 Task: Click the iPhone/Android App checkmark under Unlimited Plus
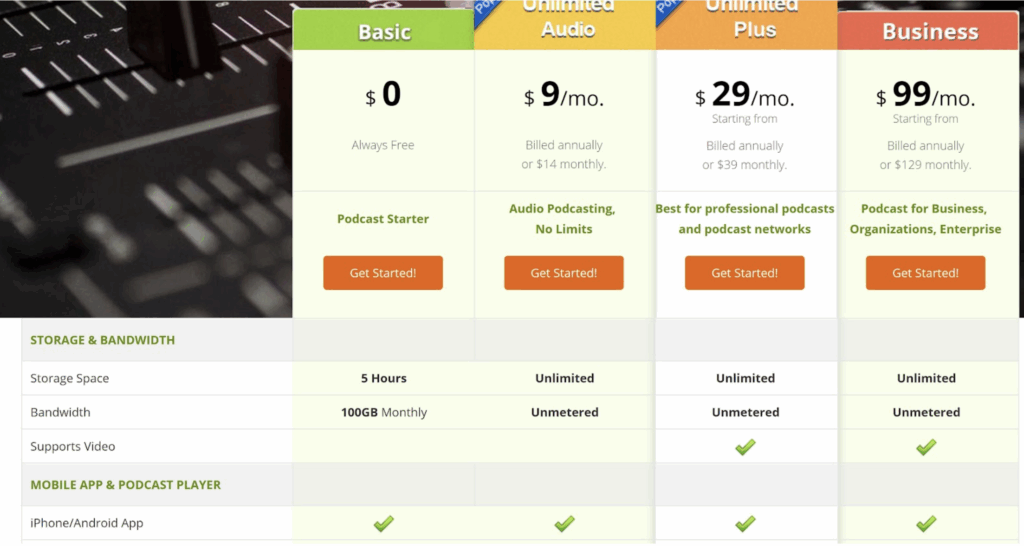coord(745,523)
